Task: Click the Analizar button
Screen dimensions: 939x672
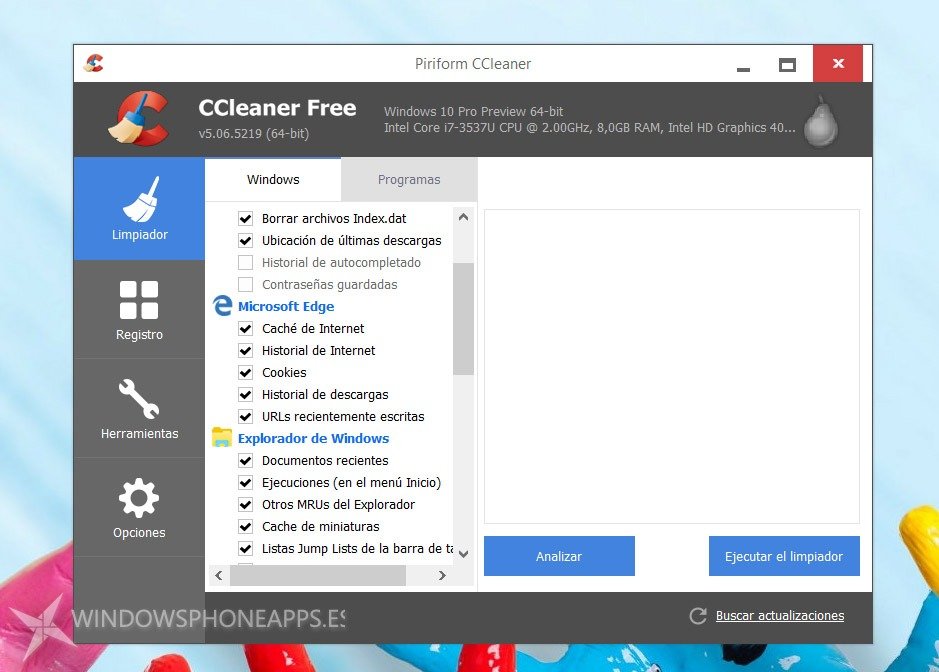Action: [x=559, y=556]
